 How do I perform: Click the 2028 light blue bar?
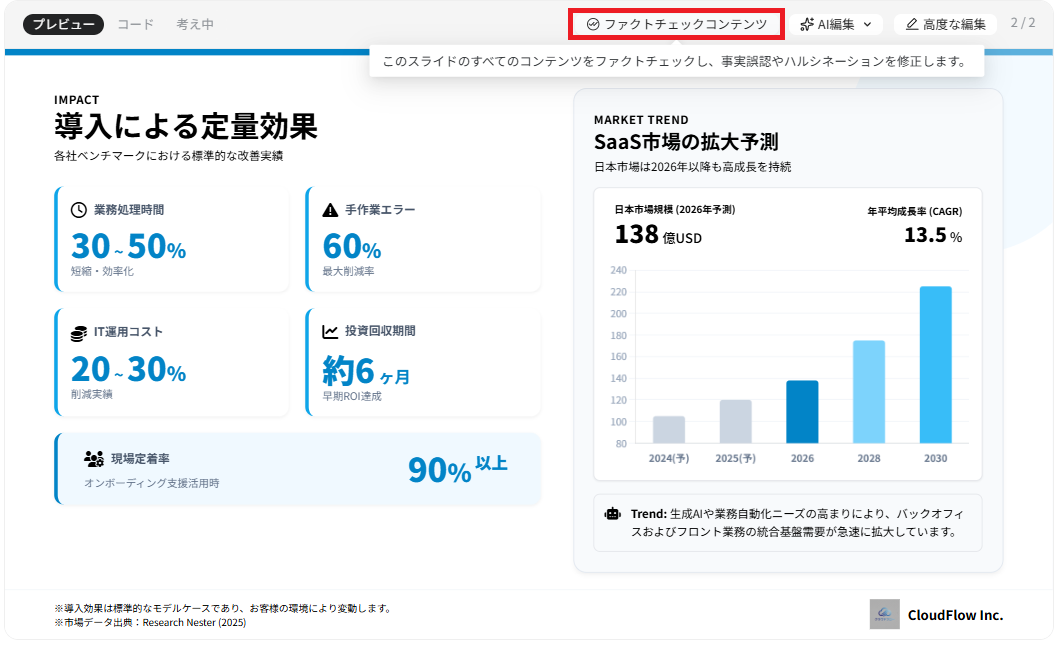868,392
